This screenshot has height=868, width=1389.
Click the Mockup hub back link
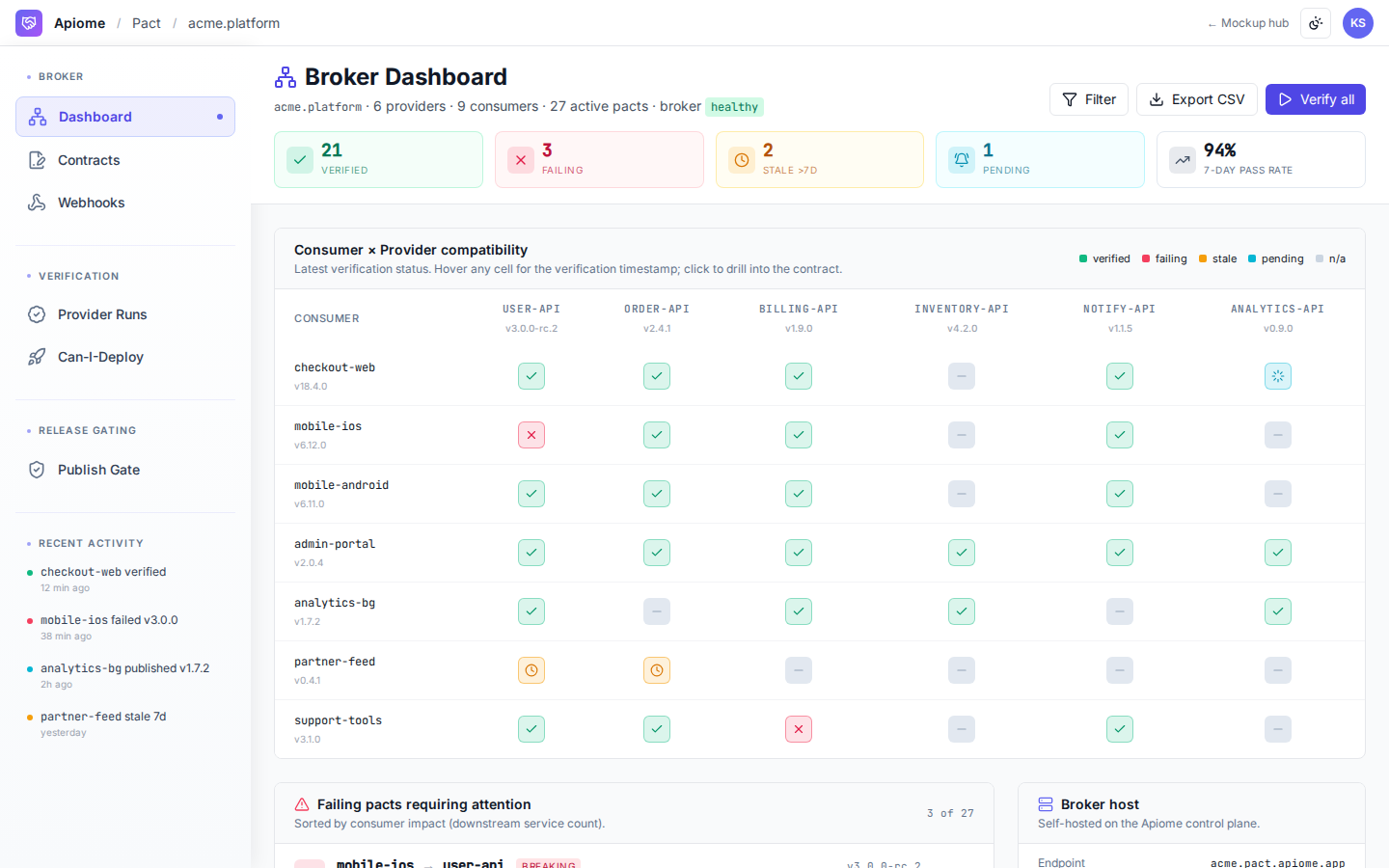pyautogui.click(x=1248, y=23)
